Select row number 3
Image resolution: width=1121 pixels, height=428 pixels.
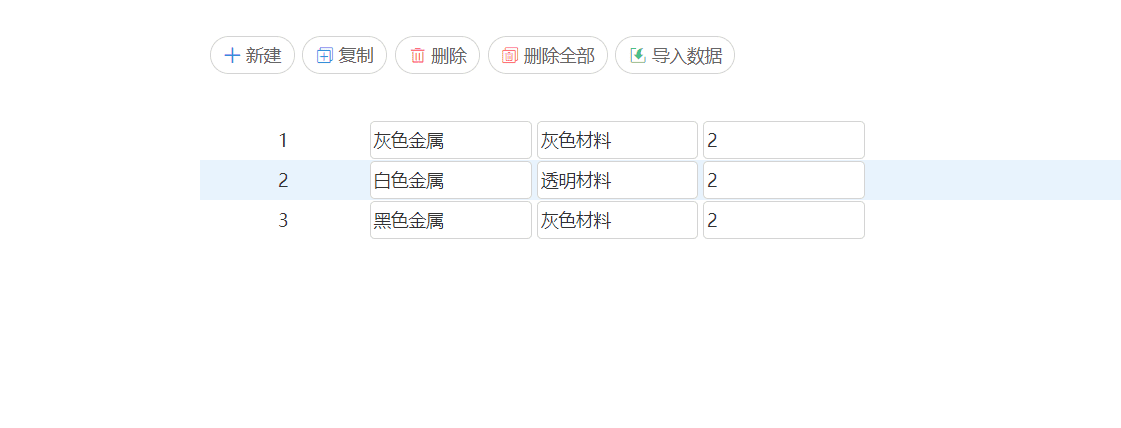[283, 221]
